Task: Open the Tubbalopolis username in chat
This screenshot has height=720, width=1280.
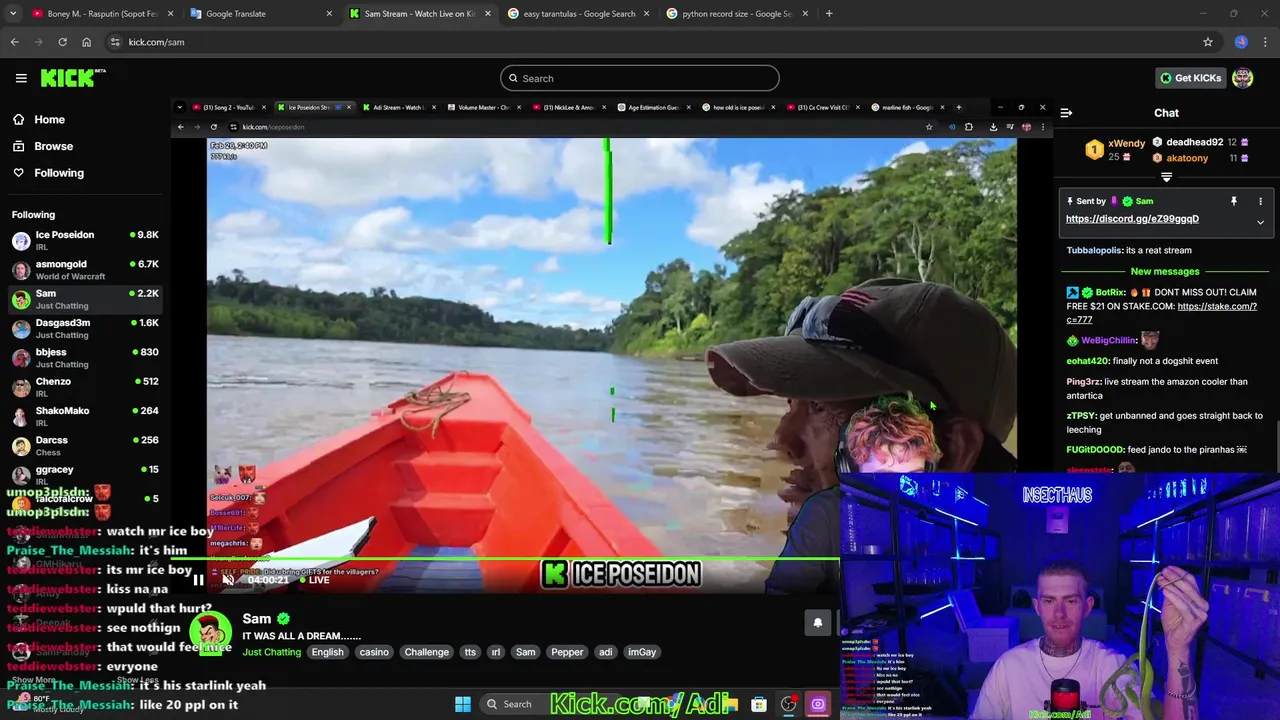Action: [x=1094, y=250]
